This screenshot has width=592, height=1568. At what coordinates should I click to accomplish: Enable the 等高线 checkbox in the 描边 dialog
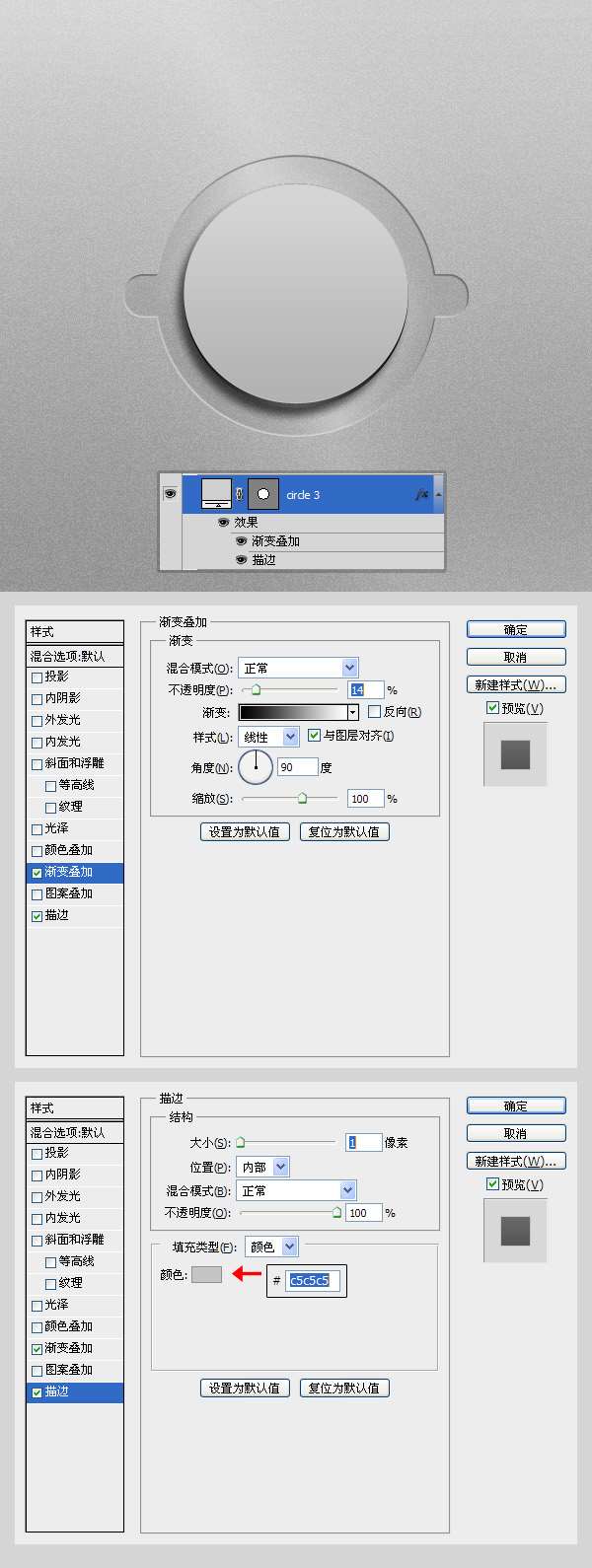pyautogui.click(x=51, y=1262)
